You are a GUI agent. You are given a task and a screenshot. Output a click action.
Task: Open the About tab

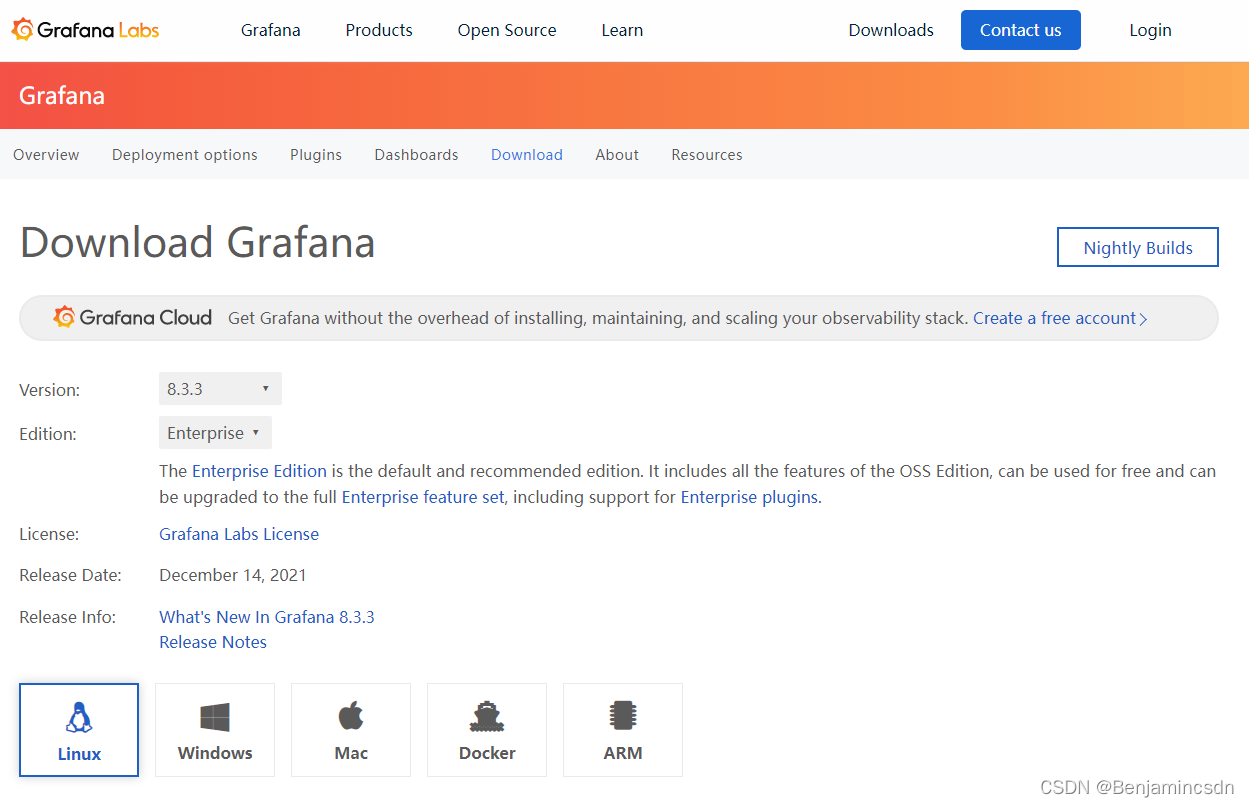tap(617, 155)
